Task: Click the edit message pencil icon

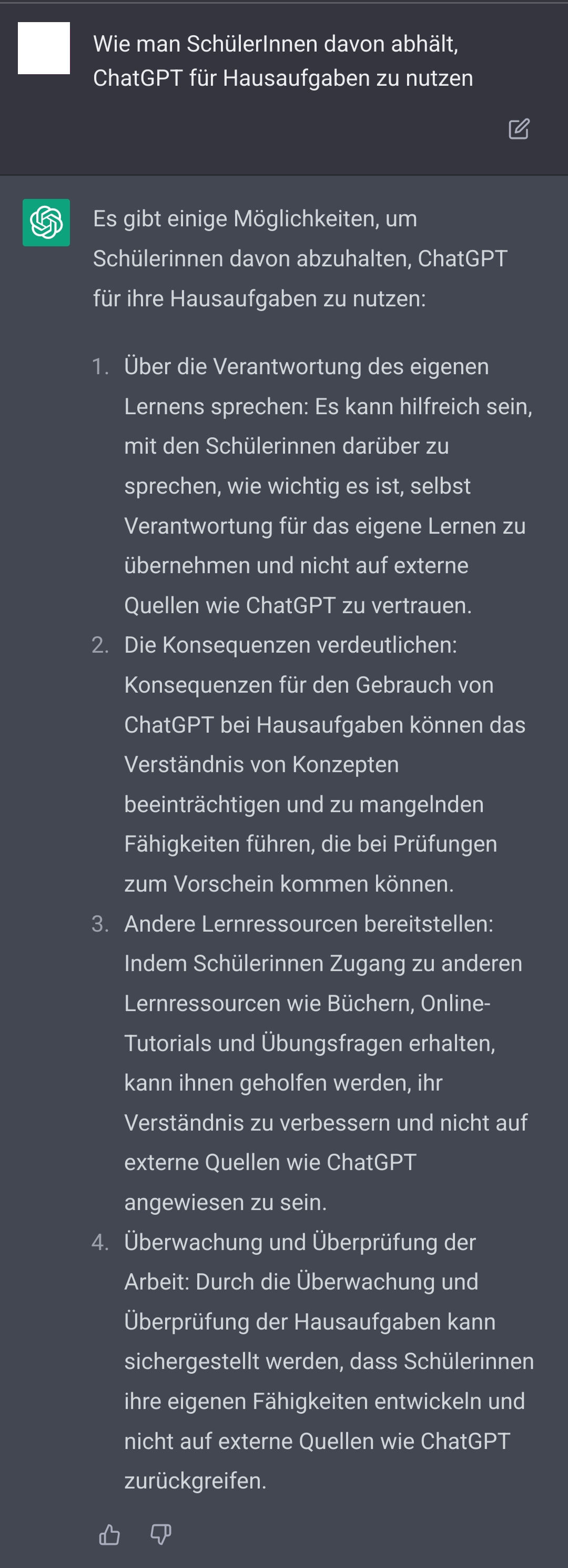Action: pyautogui.click(x=519, y=129)
